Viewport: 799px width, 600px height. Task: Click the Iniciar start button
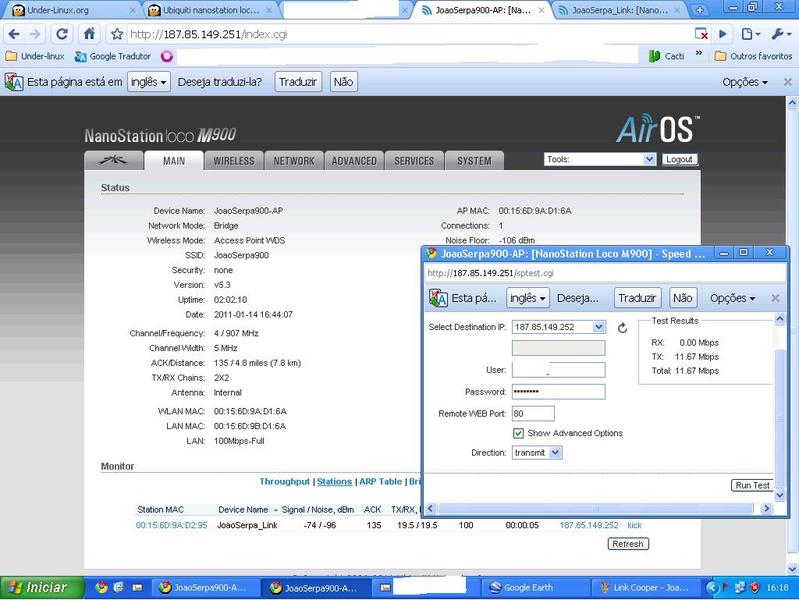click(x=41, y=587)
